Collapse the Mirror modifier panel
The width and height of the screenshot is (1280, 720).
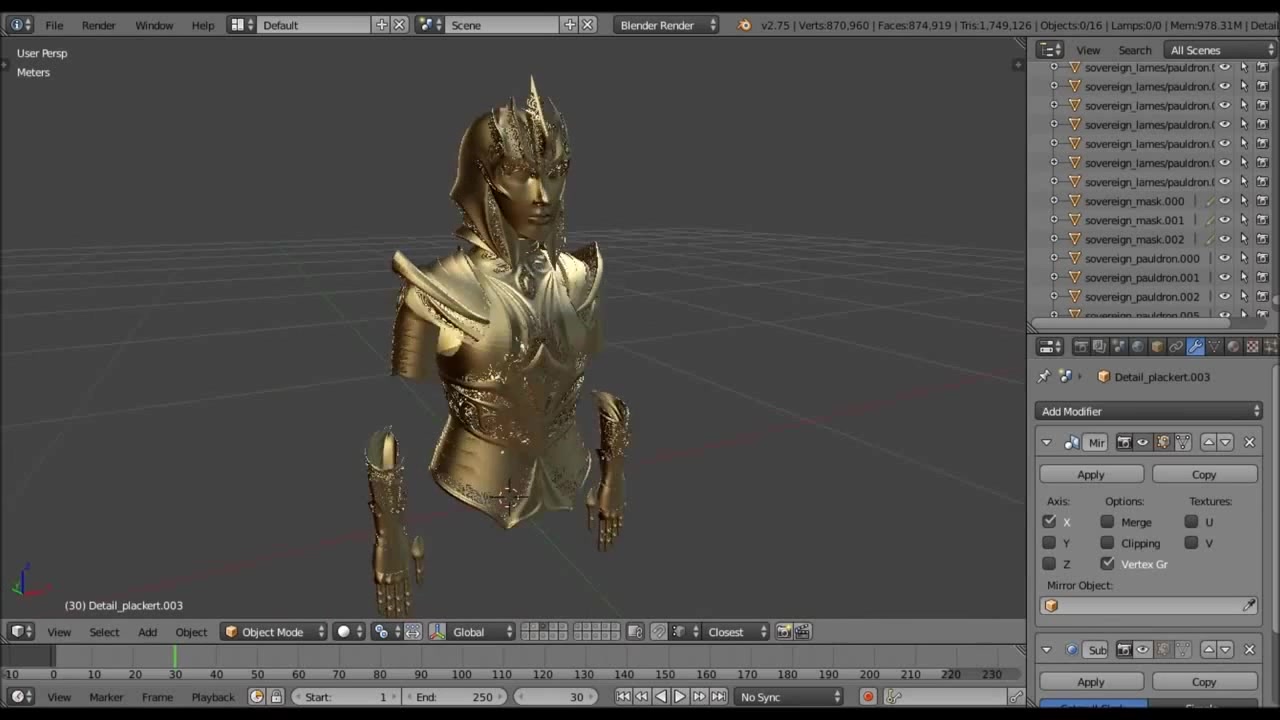(1046, 441)
